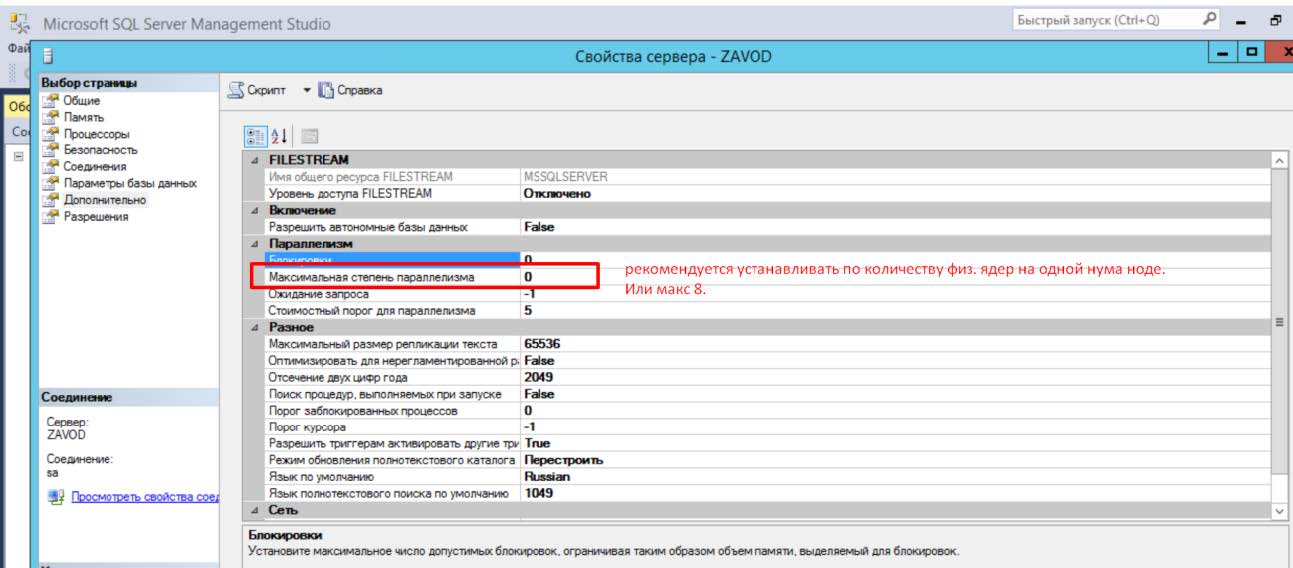Click the SSMS application icon in title bar
The image size is (1293, 568).
click(x=21, y=21)
